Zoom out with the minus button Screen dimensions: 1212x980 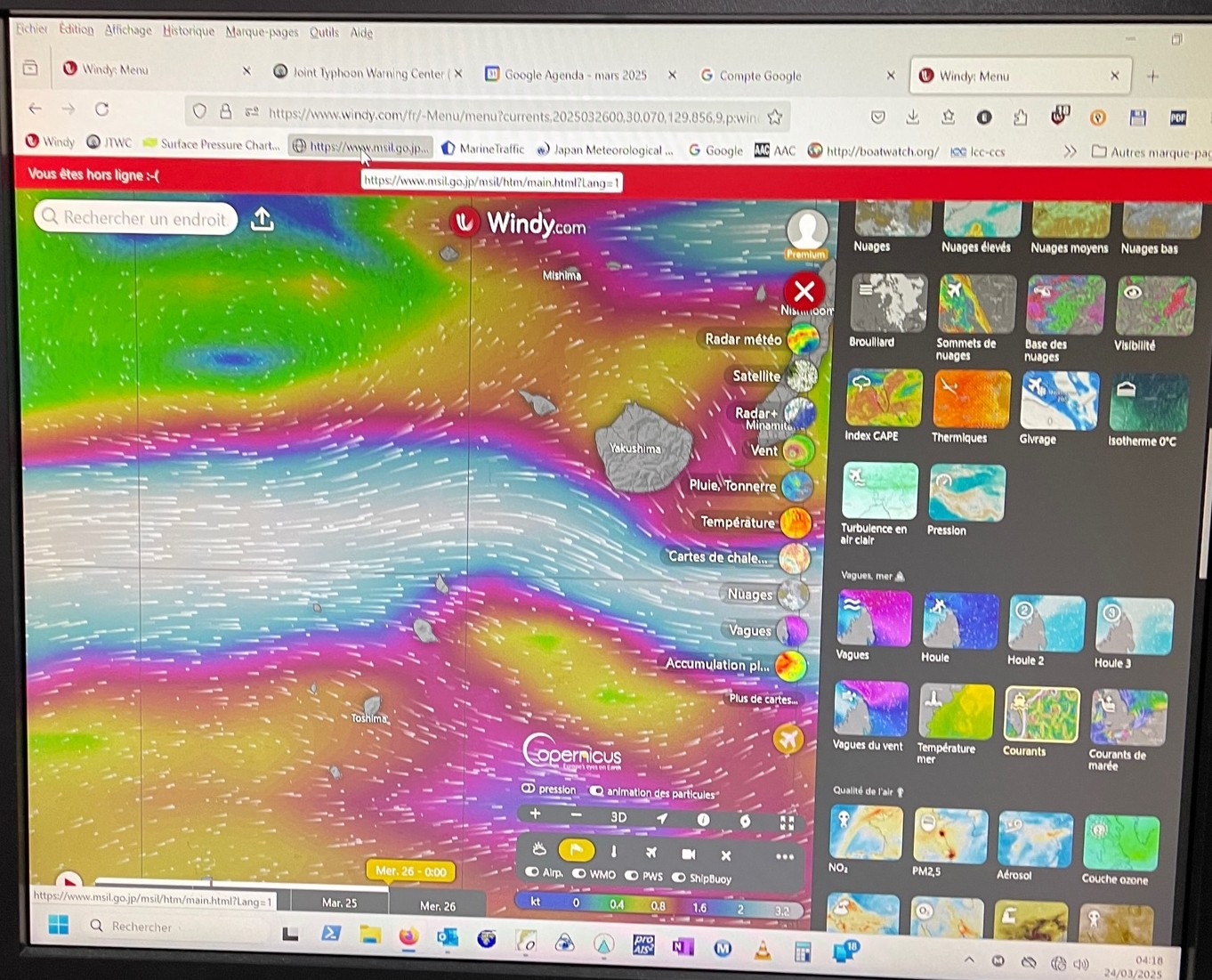(x=577, y=815)
